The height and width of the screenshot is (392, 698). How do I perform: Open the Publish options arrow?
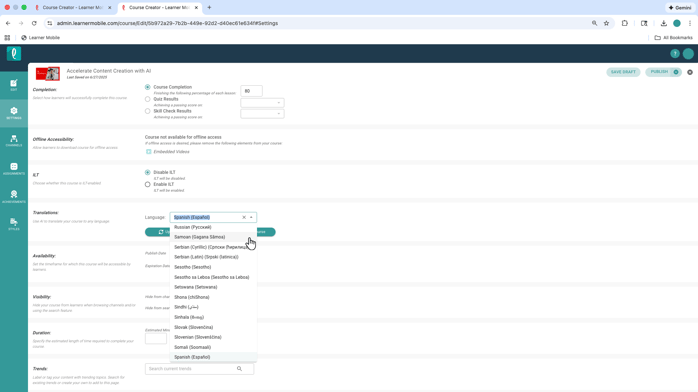click(x=676, y=72)
